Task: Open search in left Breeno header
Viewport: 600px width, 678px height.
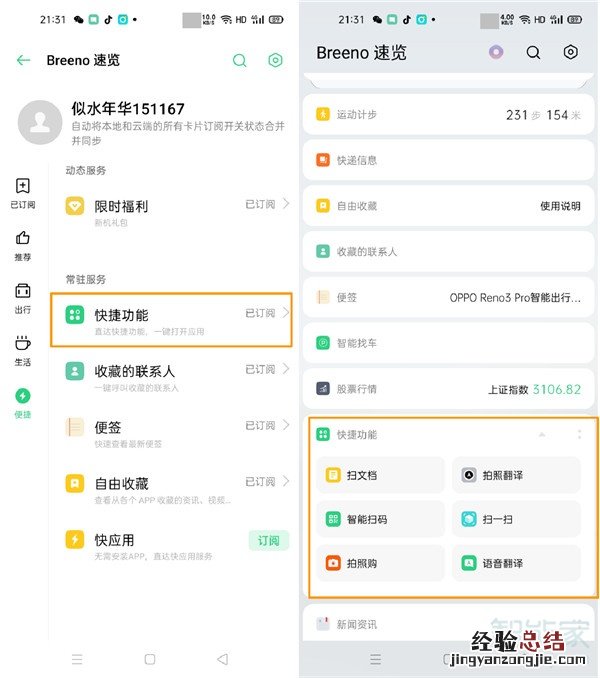Action: tap(240, 60)
